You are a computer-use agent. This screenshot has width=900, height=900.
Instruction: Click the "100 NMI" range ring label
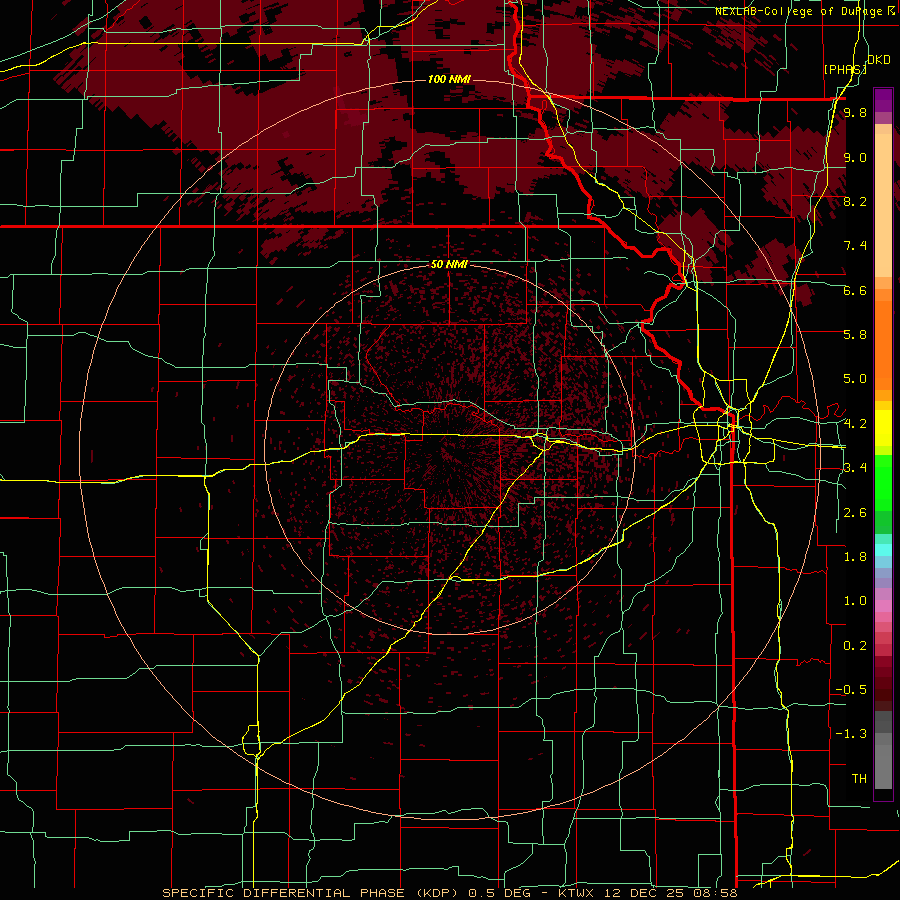tap(449, 79)
